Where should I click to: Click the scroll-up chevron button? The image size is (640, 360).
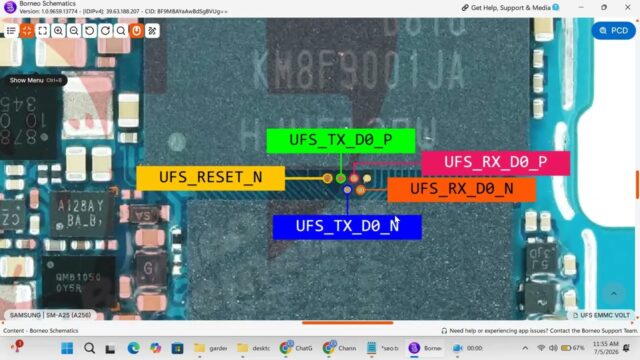613,293
